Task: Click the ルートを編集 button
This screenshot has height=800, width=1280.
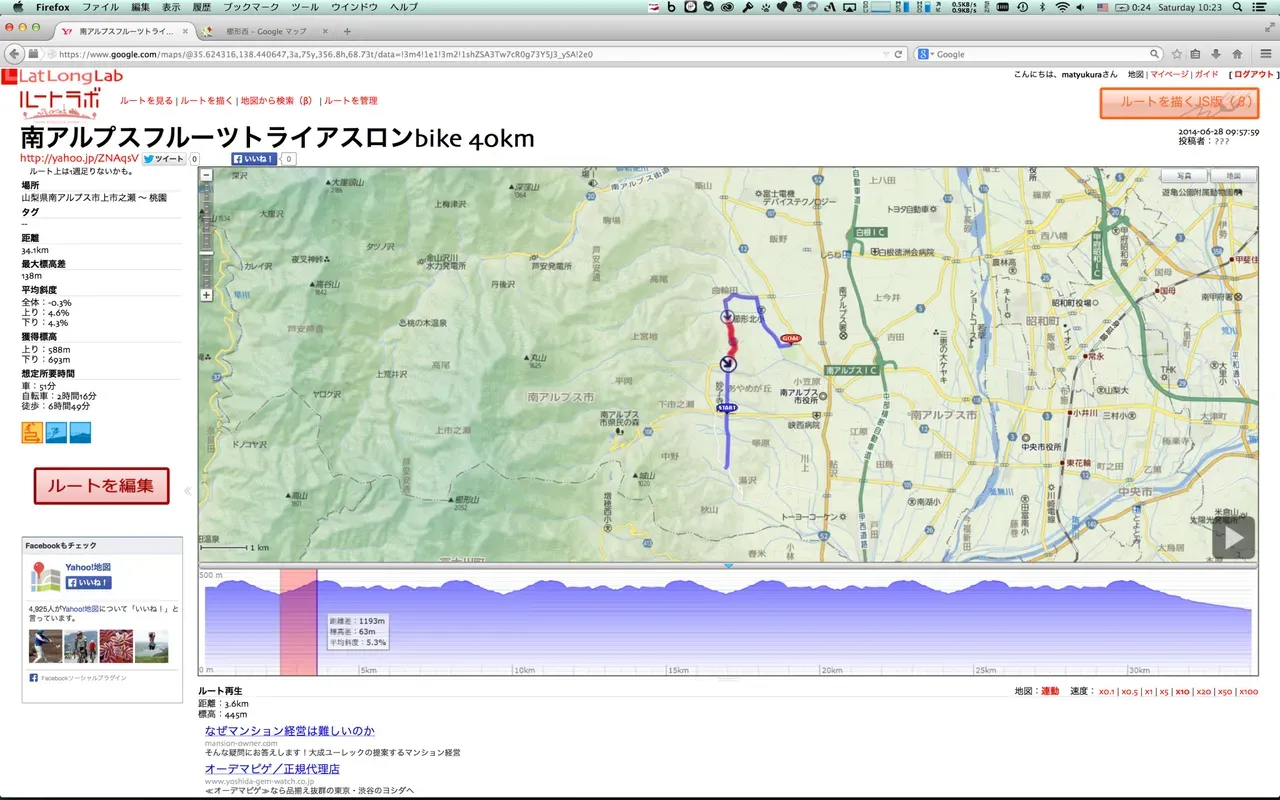Action: coord(101,486)
